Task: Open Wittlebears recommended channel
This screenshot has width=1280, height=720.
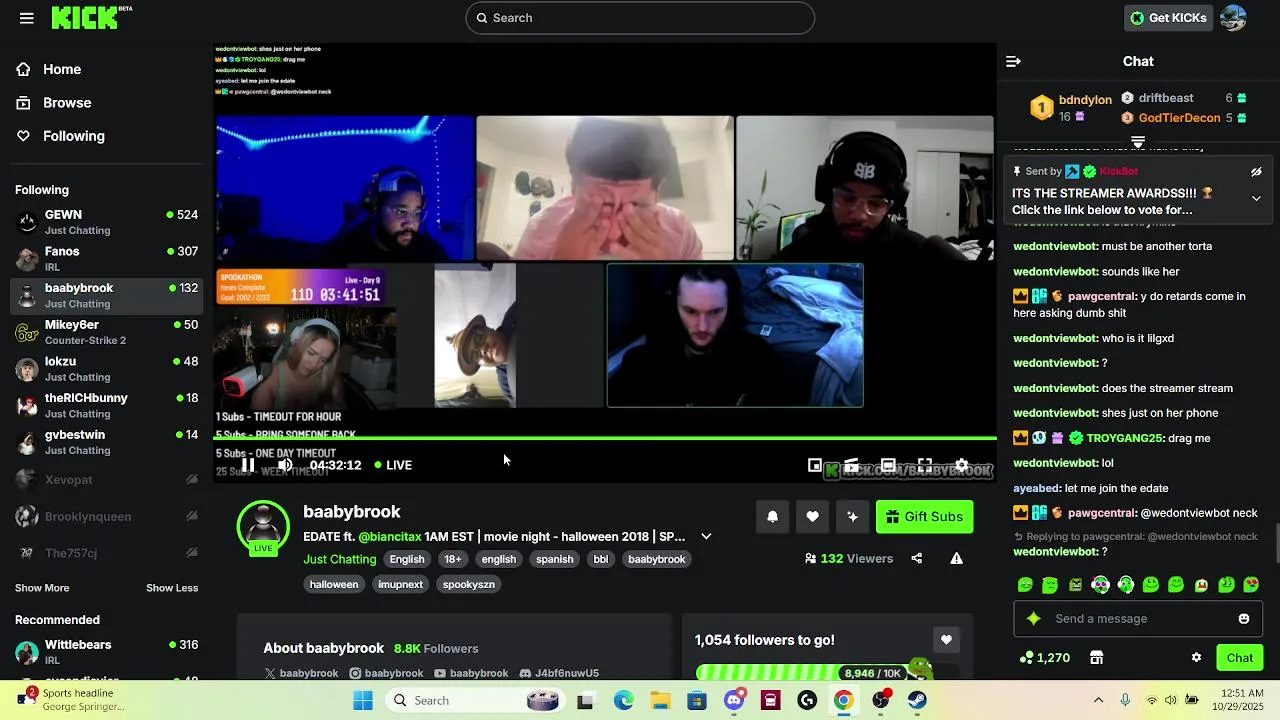Action: (x=106, y=652)
